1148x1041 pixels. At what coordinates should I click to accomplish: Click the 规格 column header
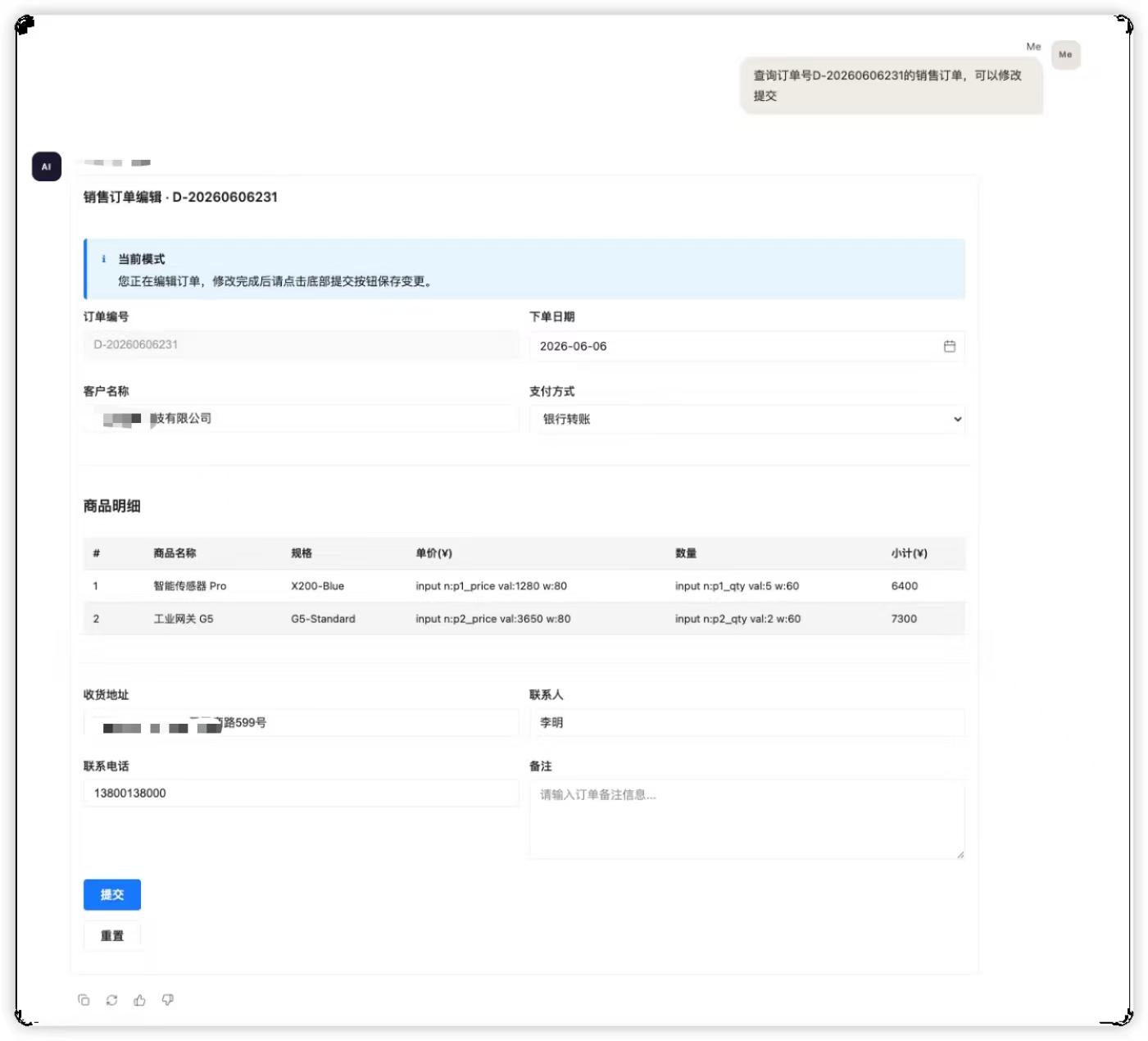[302, 553]
